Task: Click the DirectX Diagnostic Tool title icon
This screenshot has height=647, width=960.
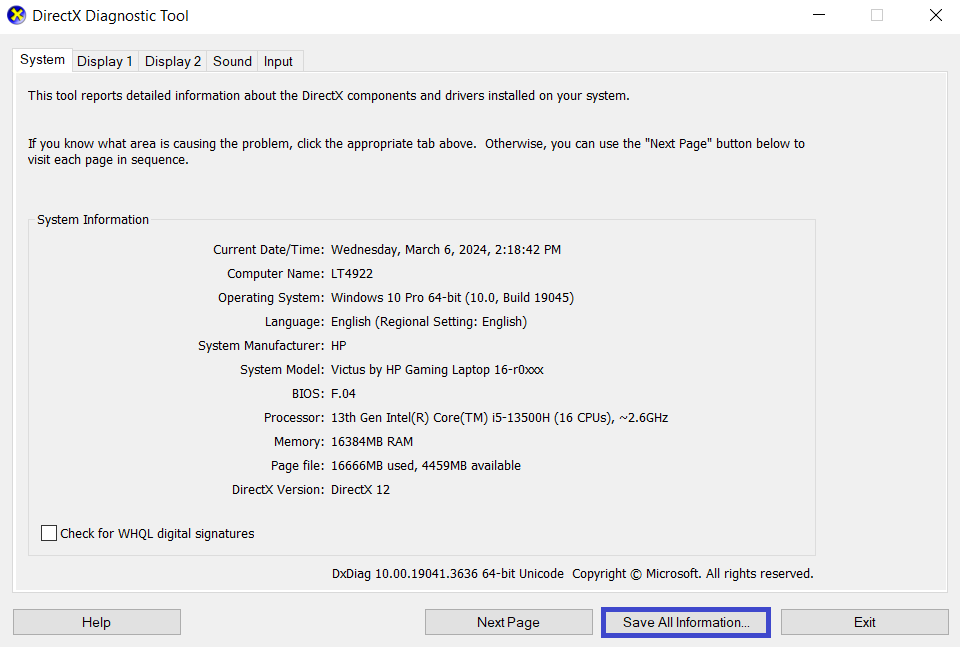Action: 17,15
